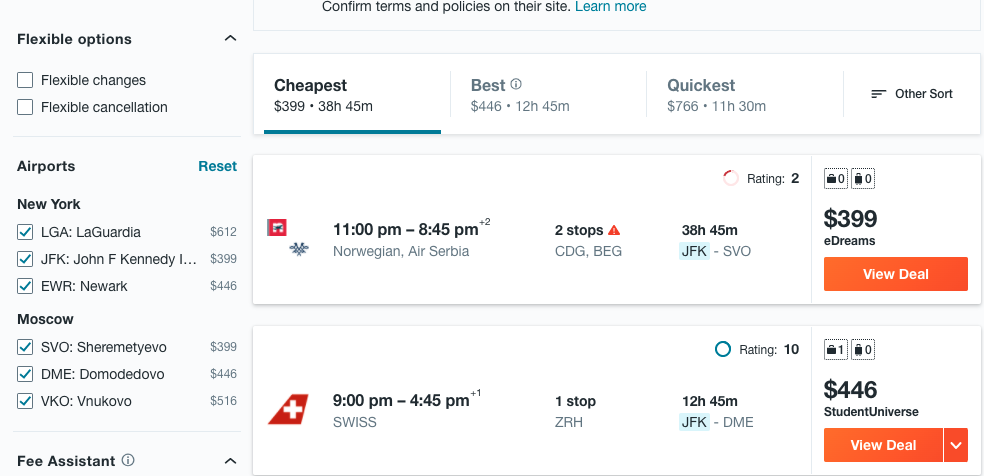The height and width of the screenshot is (476, 984).
Task: Click the rating circle icon for SWISS flight
Action: [x=723, y=350]
